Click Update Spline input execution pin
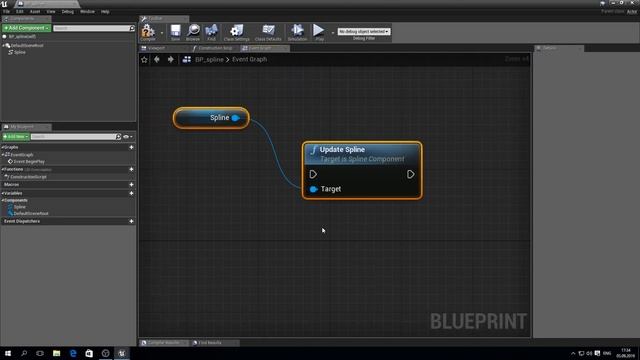 (x=313, y=174)
